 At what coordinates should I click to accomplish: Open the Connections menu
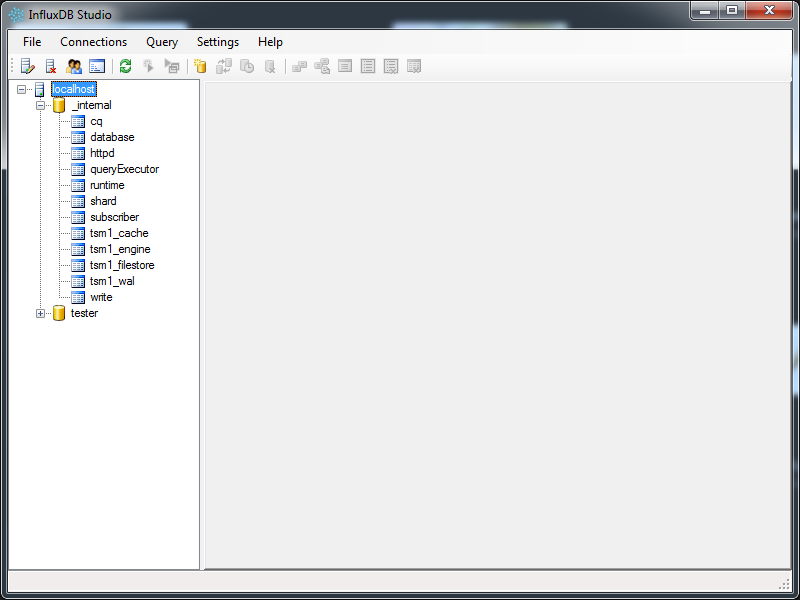click(93, 42)
